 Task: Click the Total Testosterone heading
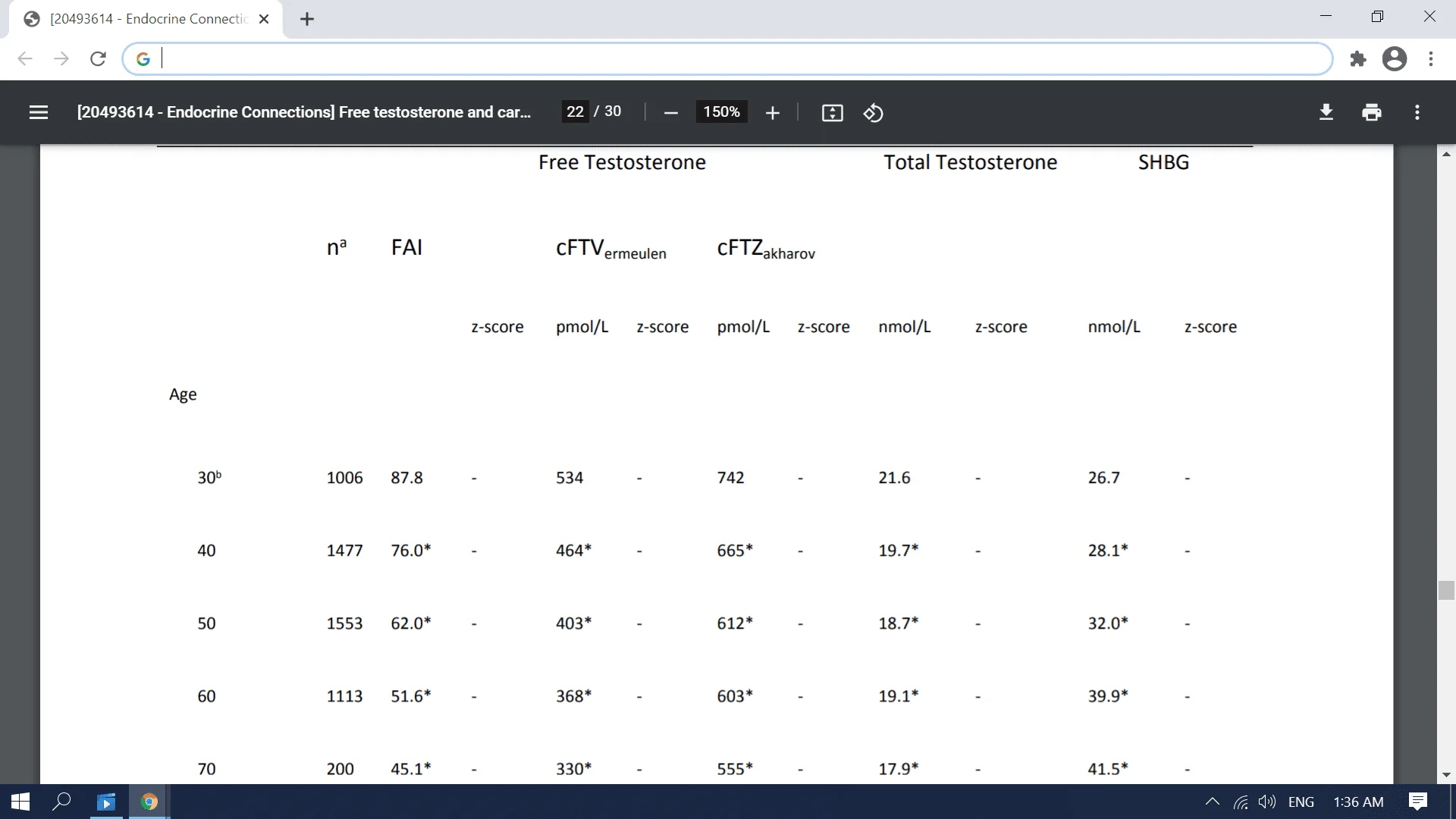(x=970, y=162)
